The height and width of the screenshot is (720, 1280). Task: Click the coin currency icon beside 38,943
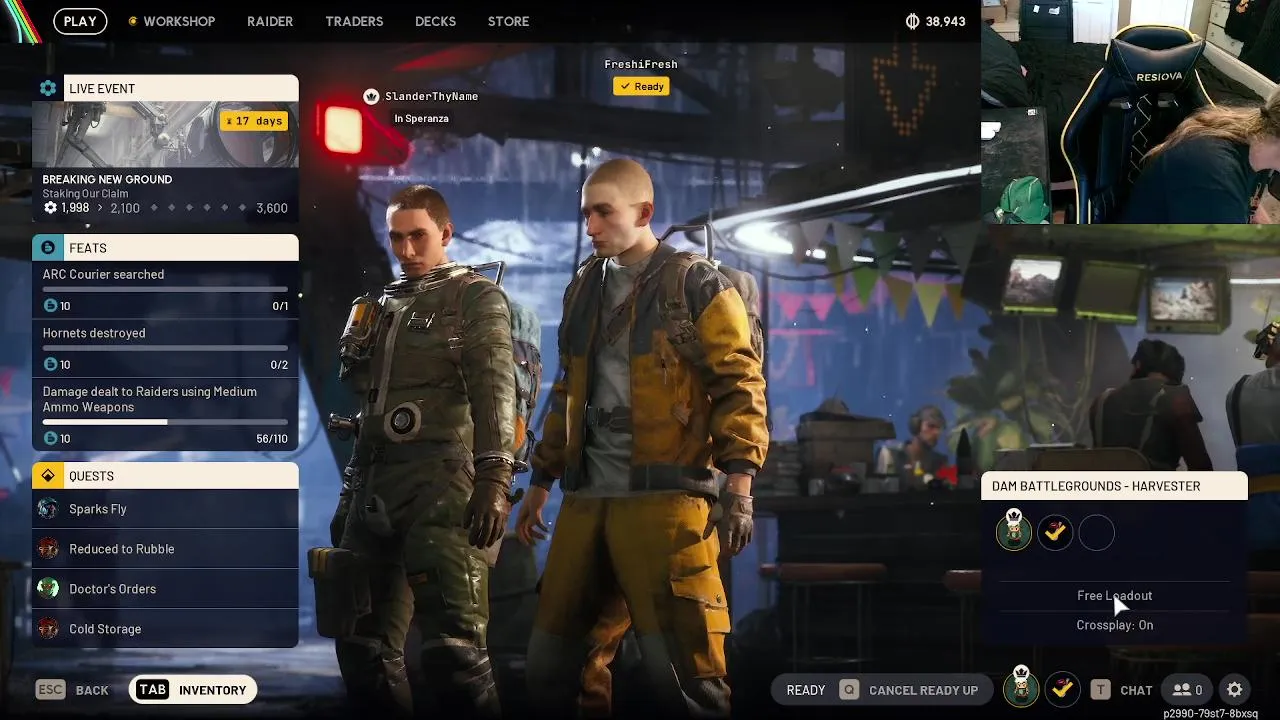(x=912, y=21)
